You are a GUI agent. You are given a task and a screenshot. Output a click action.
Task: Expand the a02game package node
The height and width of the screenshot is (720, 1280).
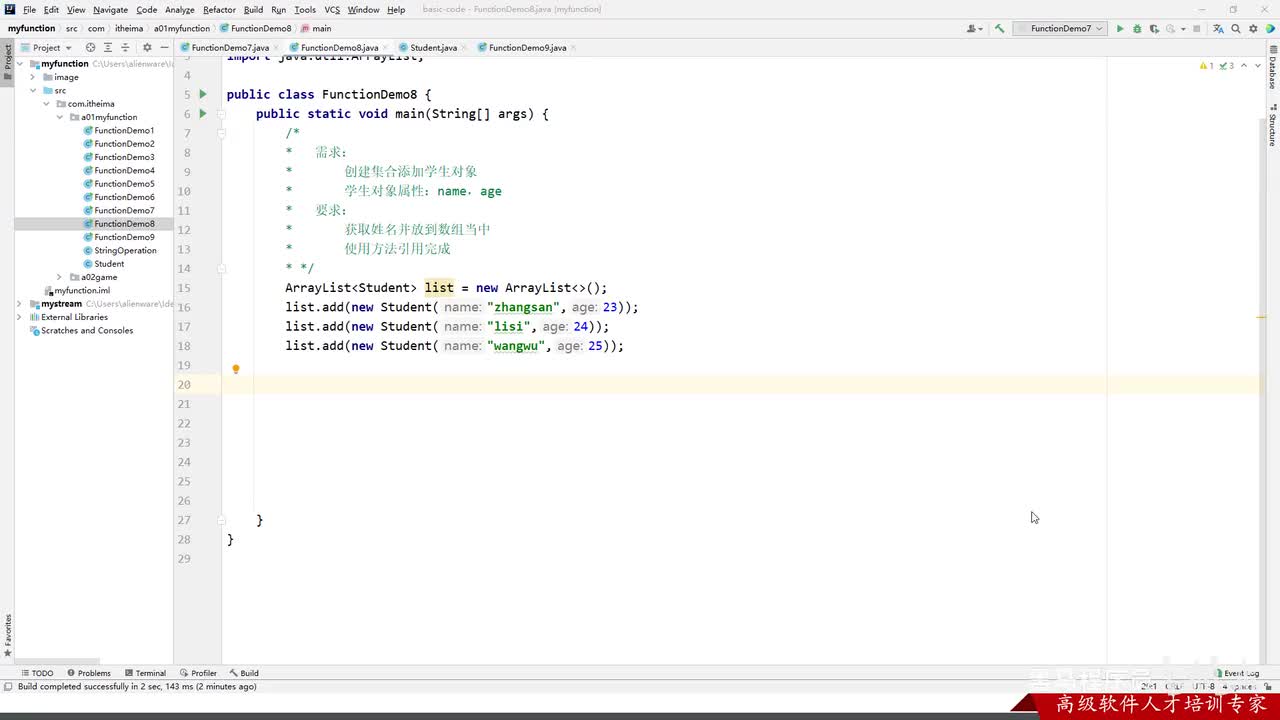60,277
